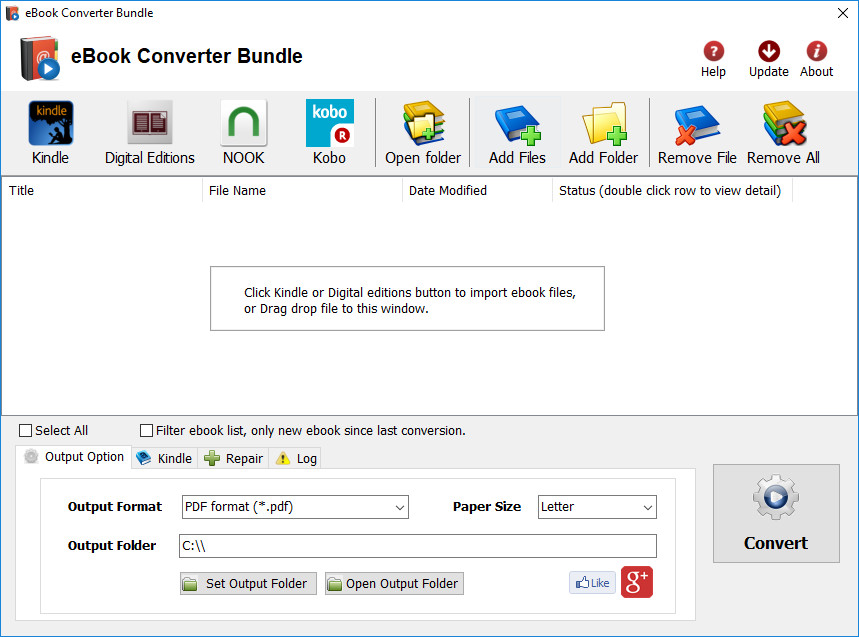
Task: Click the eBook Converter Bundle logo
Action: (x=39, y=58)
